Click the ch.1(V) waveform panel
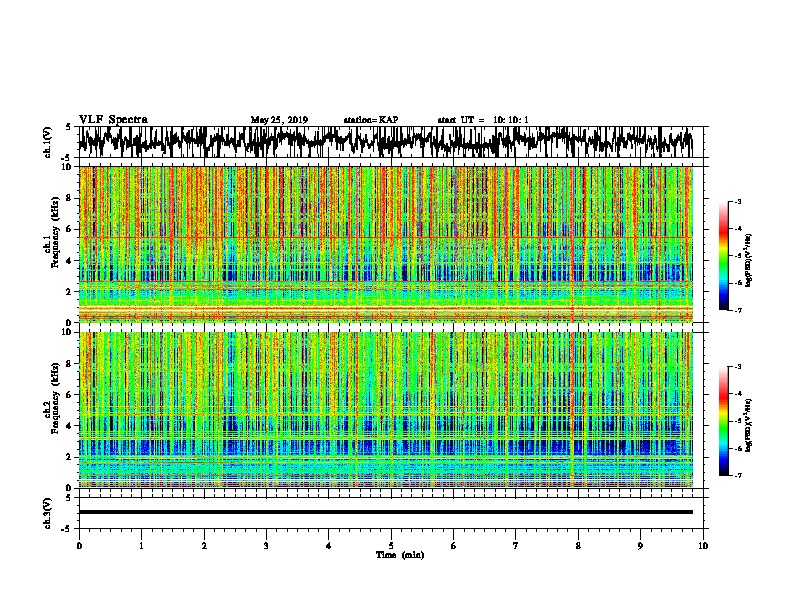Image resolution: width=792 pixels, height=612 pixels. [x=391, y=142]
